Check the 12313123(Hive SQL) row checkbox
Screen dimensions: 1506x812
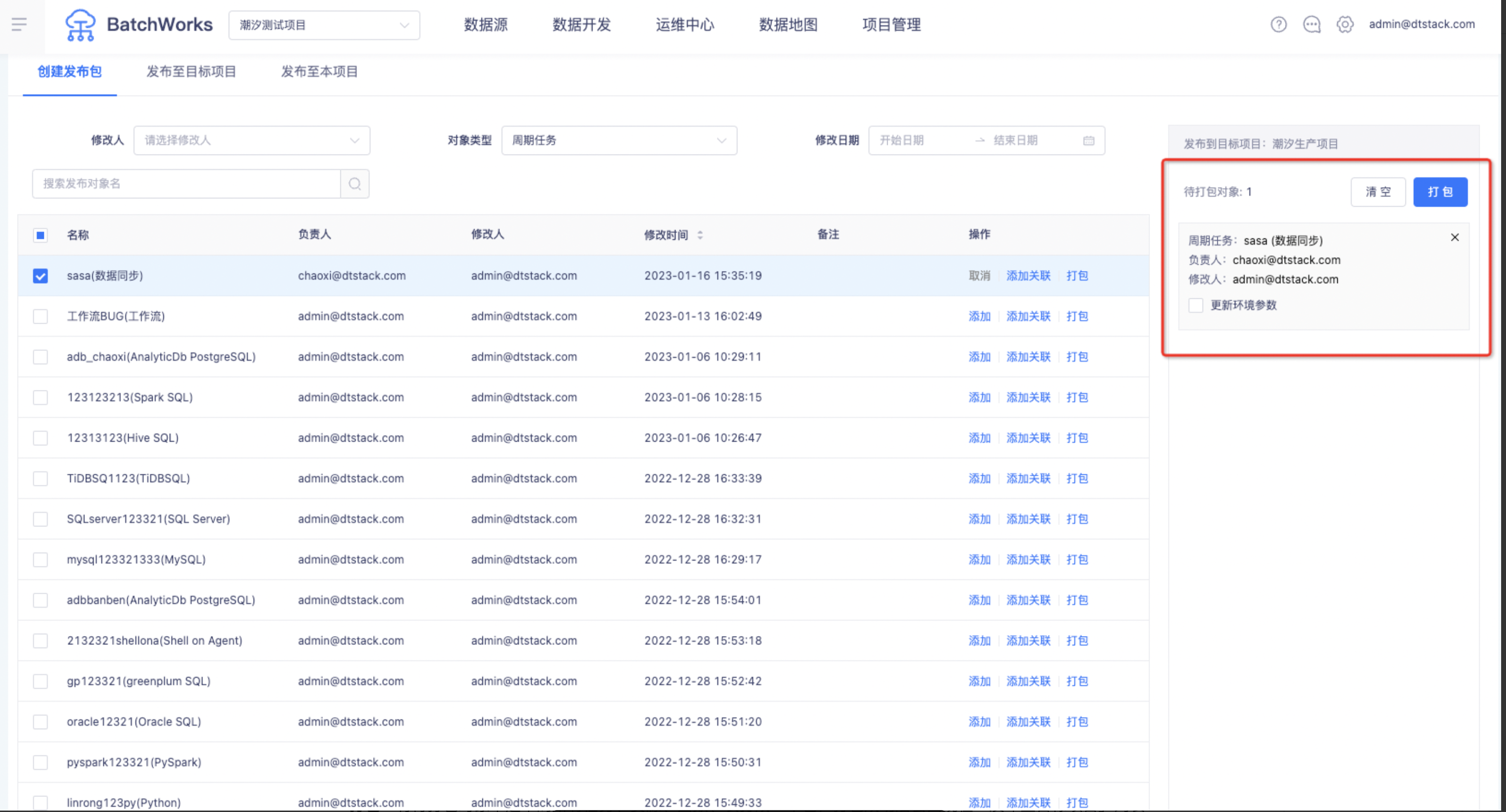pyautogui.click(x=40, y=438)
